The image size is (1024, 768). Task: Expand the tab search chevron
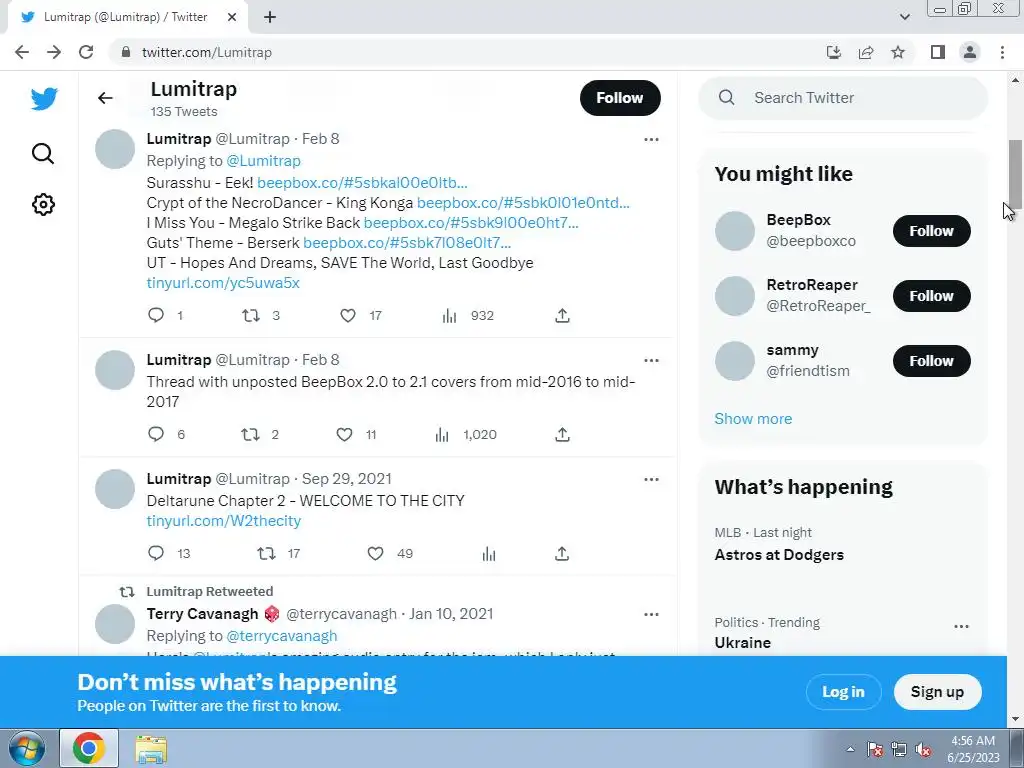pos(904,17)
